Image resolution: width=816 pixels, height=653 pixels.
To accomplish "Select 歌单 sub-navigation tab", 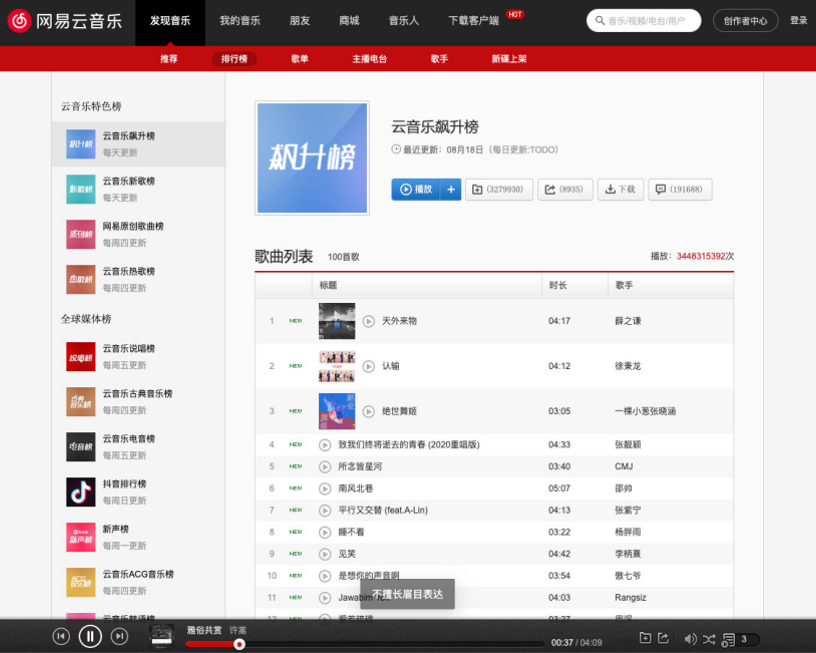I will point(300,59).
